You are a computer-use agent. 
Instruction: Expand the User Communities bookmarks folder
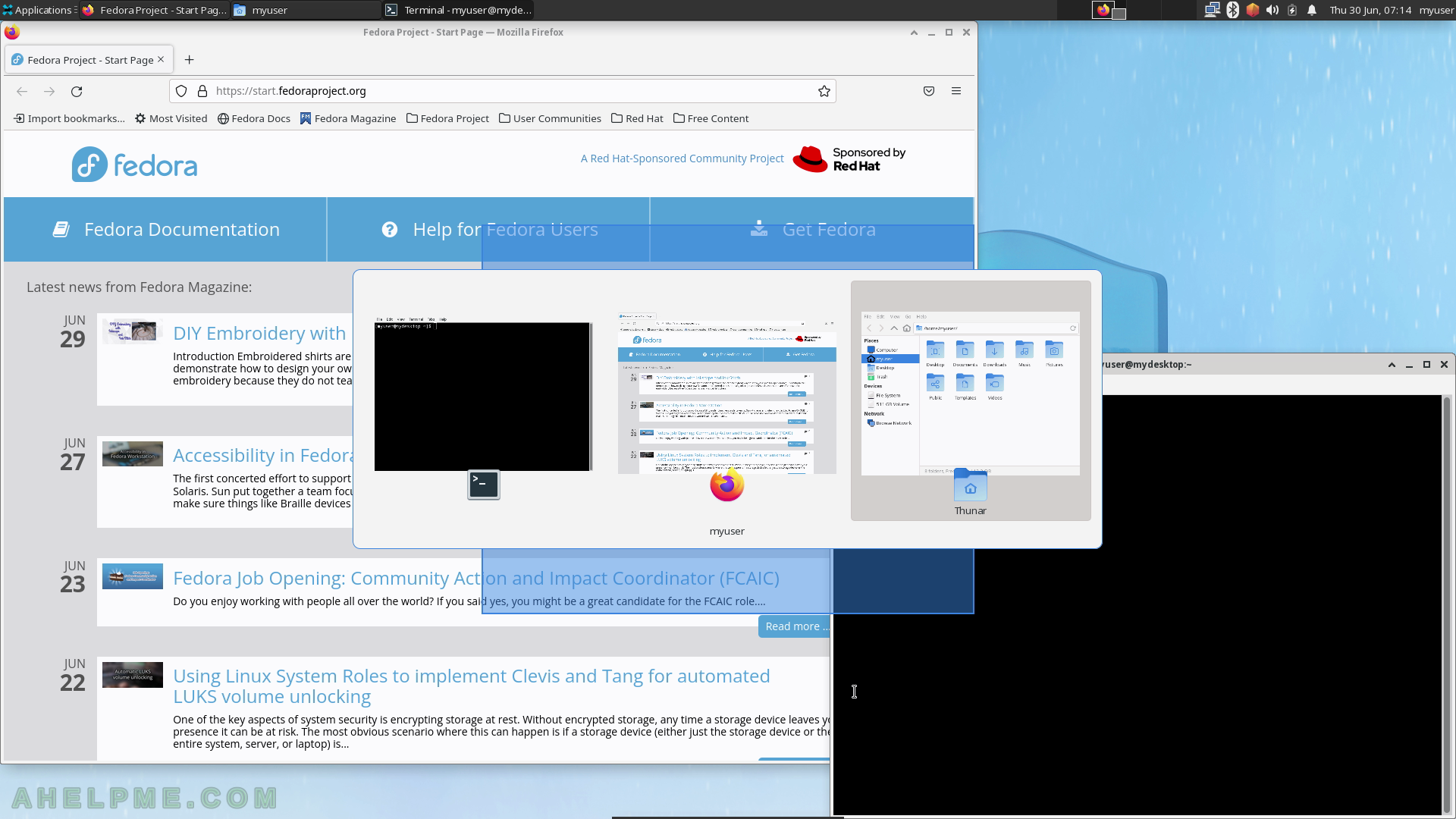[x=550, y=118]
